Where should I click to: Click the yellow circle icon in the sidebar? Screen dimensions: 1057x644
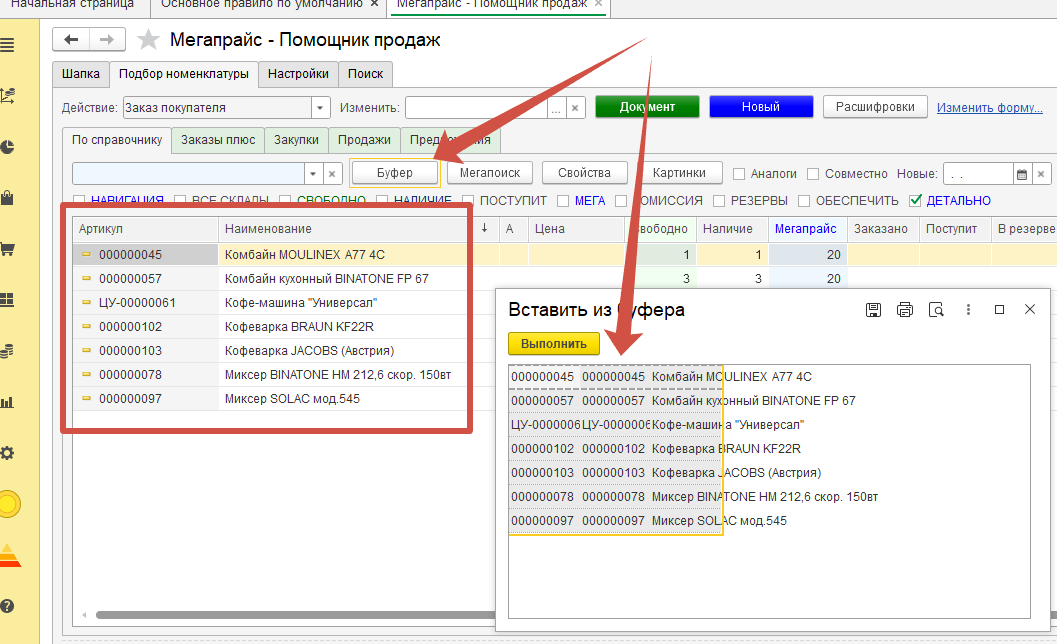point(9,504)
